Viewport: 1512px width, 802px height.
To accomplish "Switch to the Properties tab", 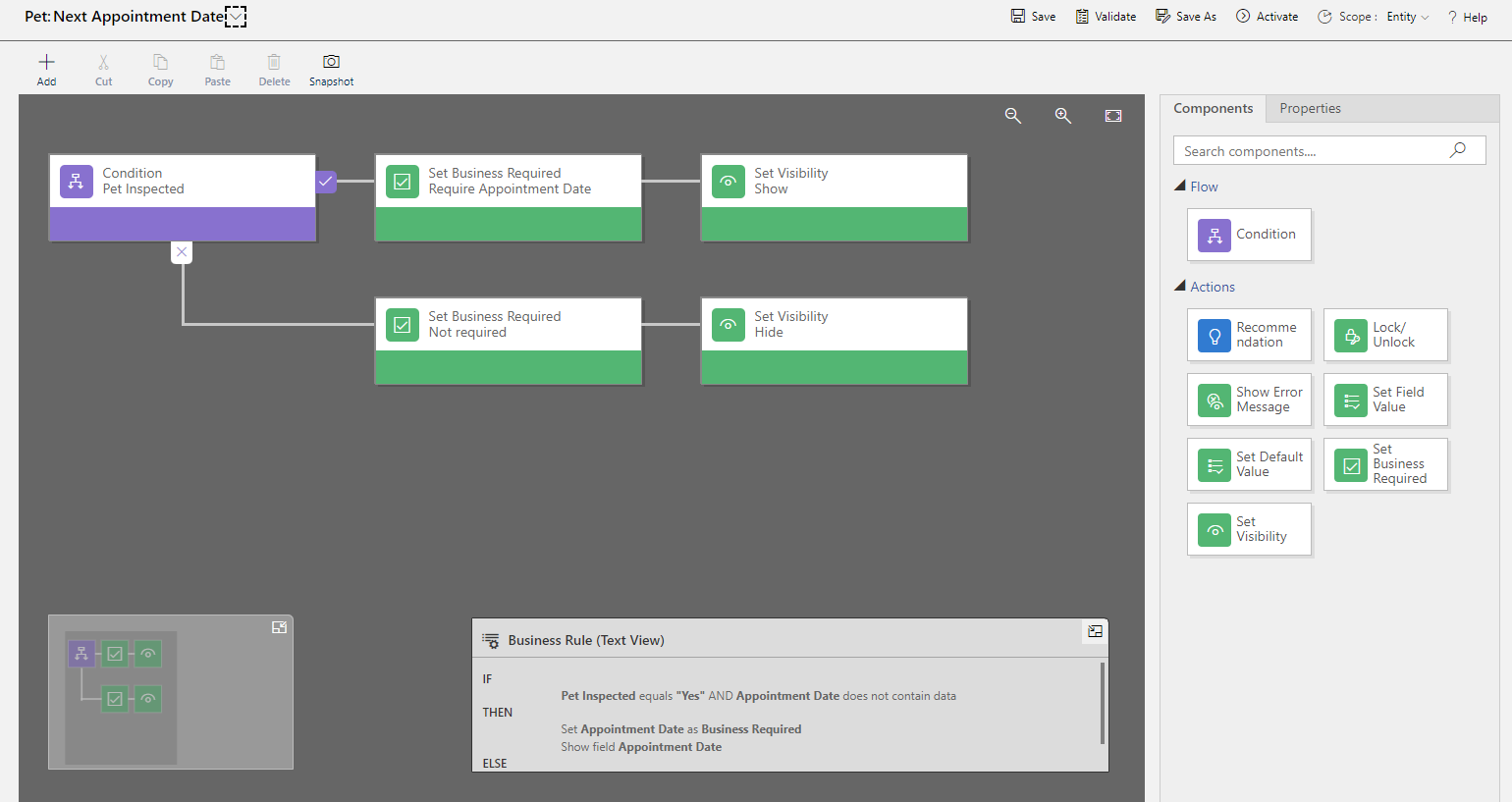I will coord(1310,108).
